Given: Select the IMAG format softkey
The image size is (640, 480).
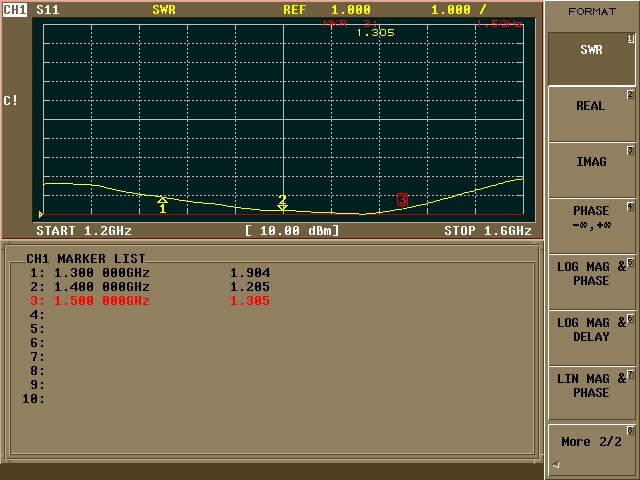Looking at the screenshot, I should point(591,170).
